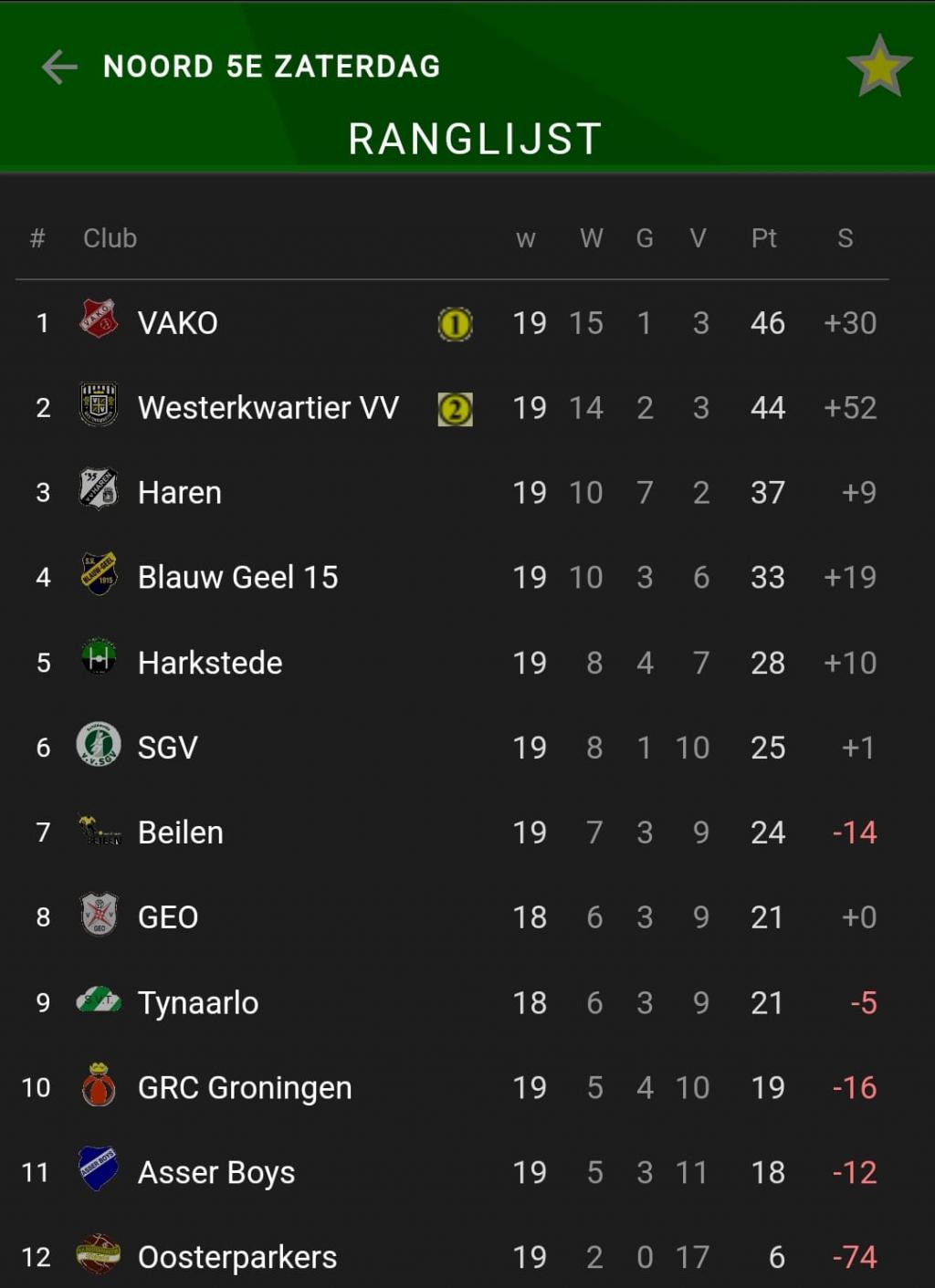935x1288 pixels.
Task: Open the Tynaarlo team row
Action: coord(452,1002)
